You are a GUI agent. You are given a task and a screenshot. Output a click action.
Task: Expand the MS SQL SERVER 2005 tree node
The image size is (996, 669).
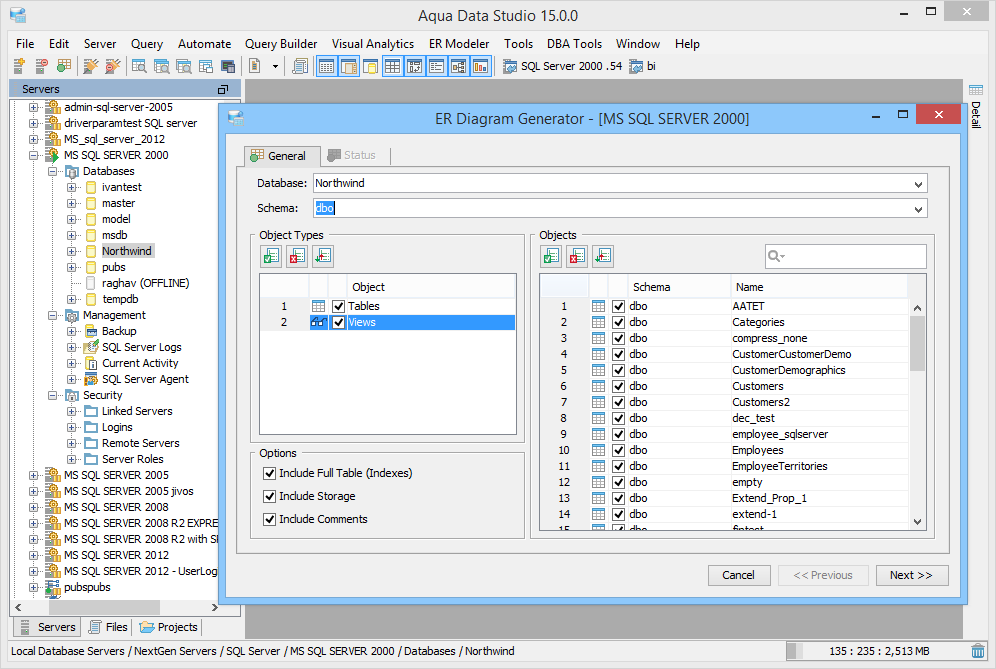tap(34, 475)
